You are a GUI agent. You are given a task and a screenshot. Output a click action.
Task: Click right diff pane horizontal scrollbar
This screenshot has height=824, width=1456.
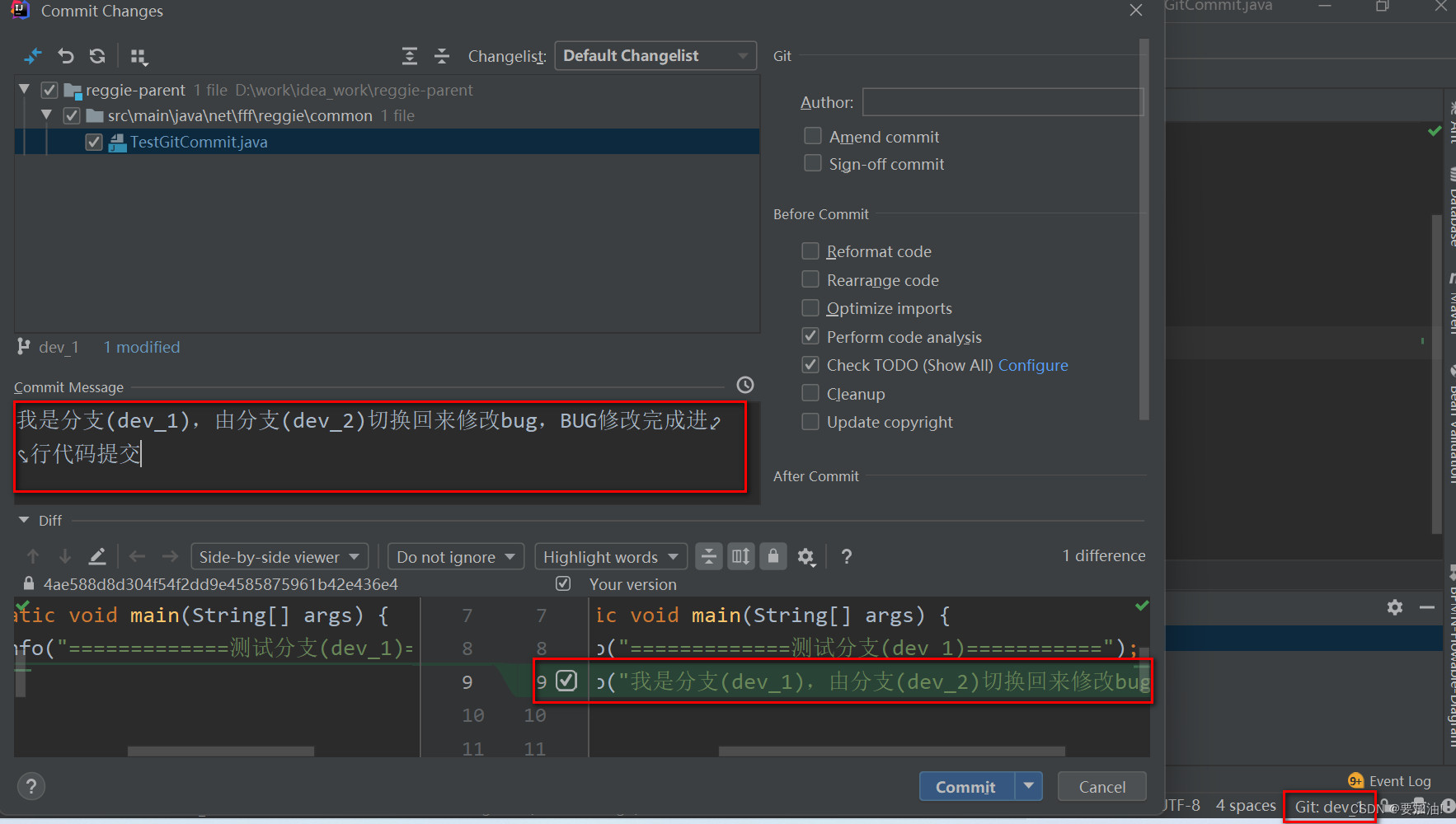pos(892,751)
